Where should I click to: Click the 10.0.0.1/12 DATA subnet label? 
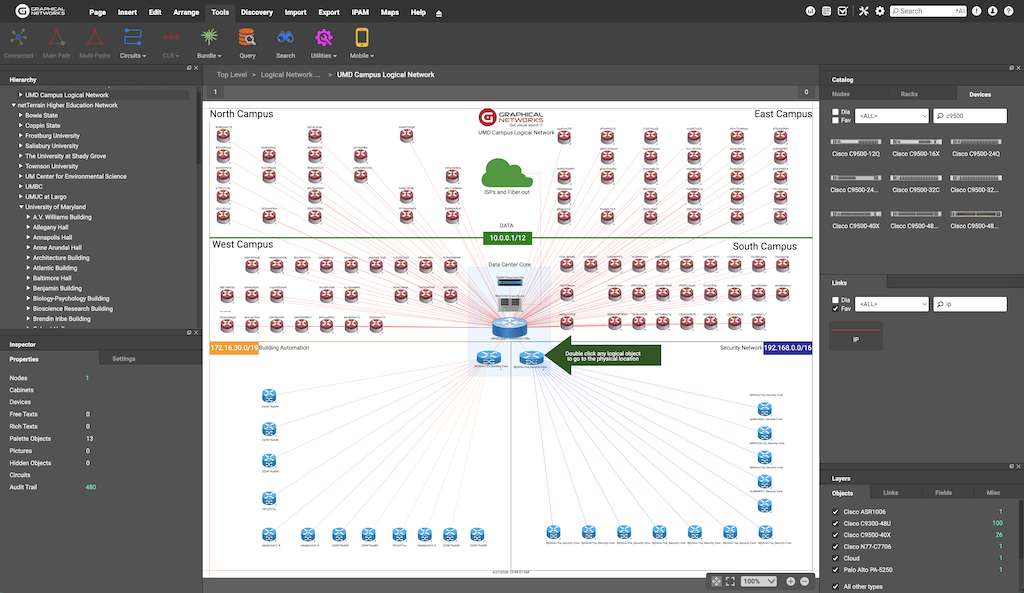pos(507,238)
